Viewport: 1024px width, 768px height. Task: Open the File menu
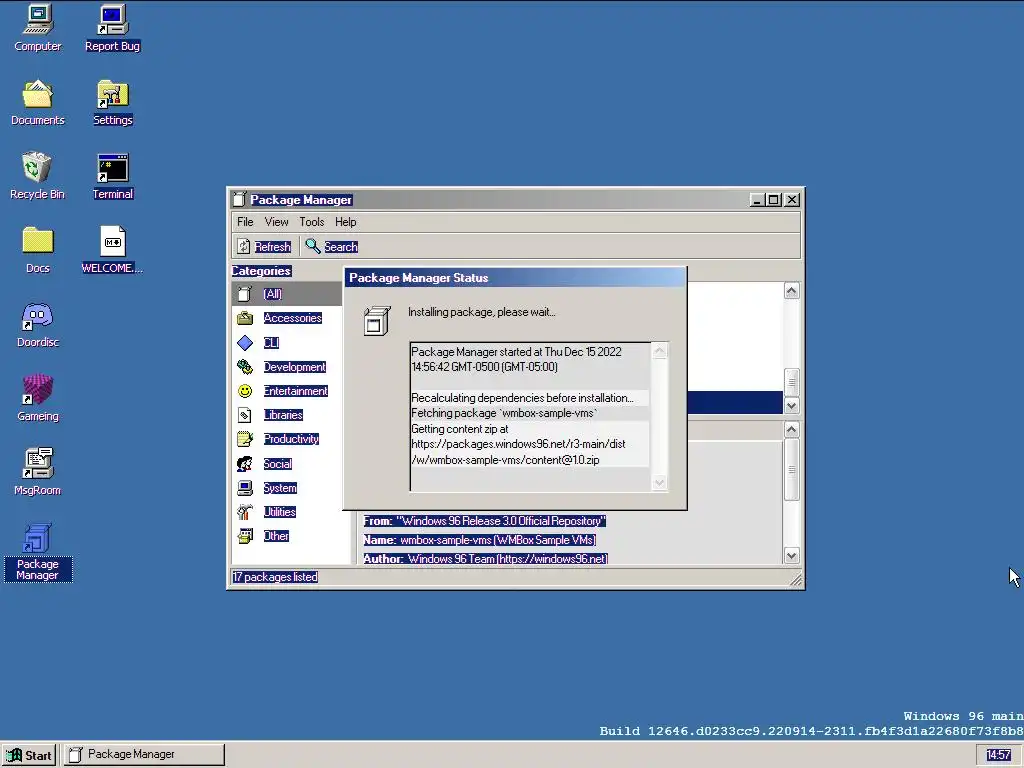245,222
